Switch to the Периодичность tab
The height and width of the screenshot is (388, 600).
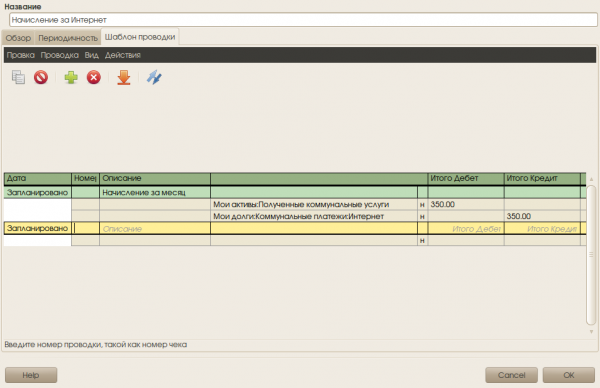(x=68, y=38)
